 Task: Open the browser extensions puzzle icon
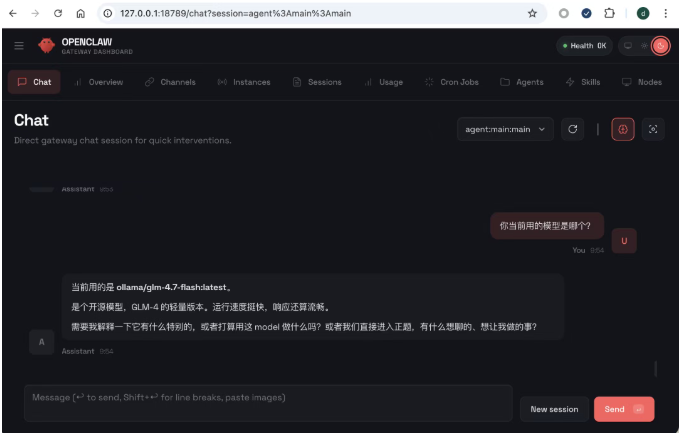pos(609,14)
